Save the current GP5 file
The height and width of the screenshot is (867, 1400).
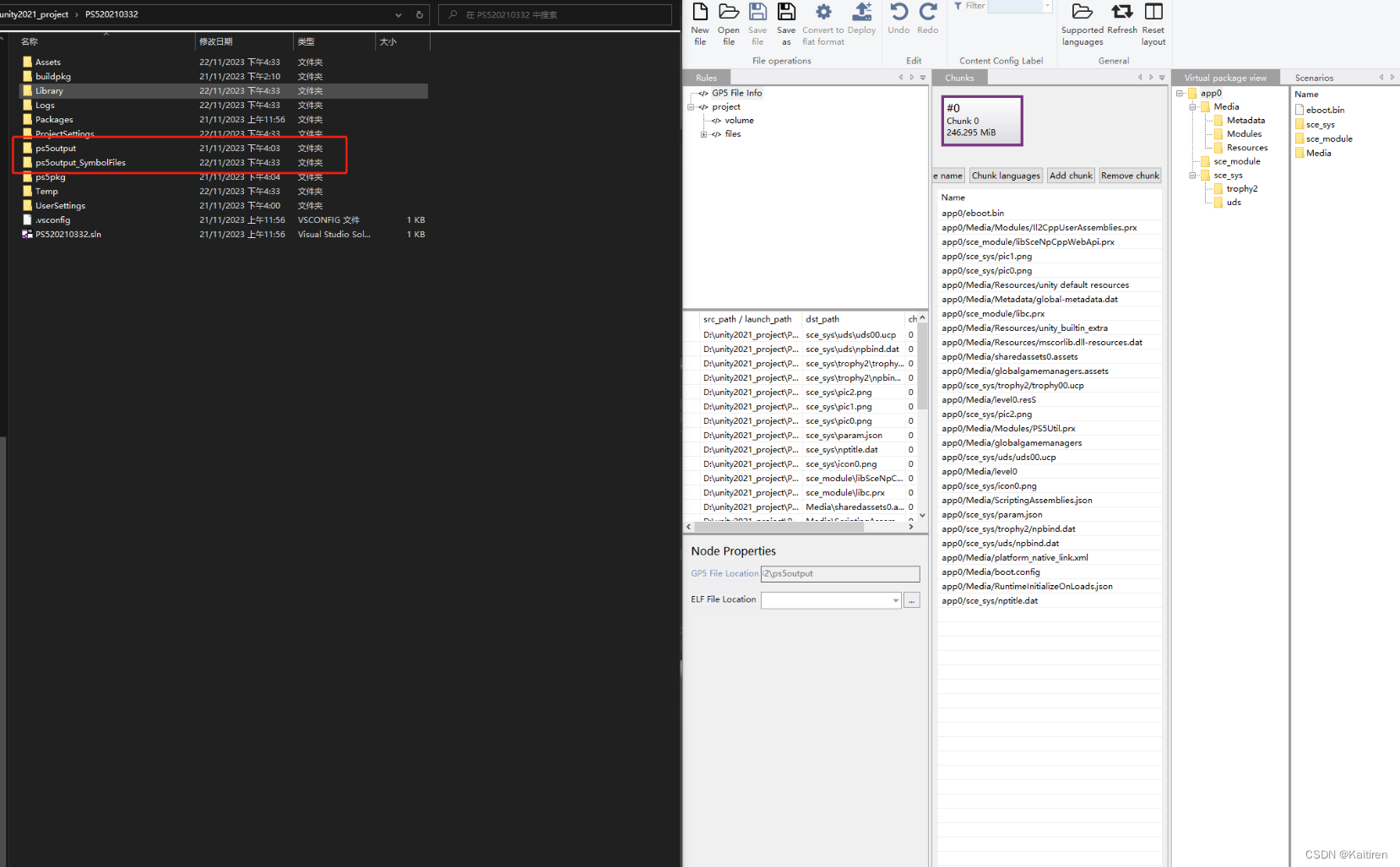pyautogui.click(x=757, y=23)
